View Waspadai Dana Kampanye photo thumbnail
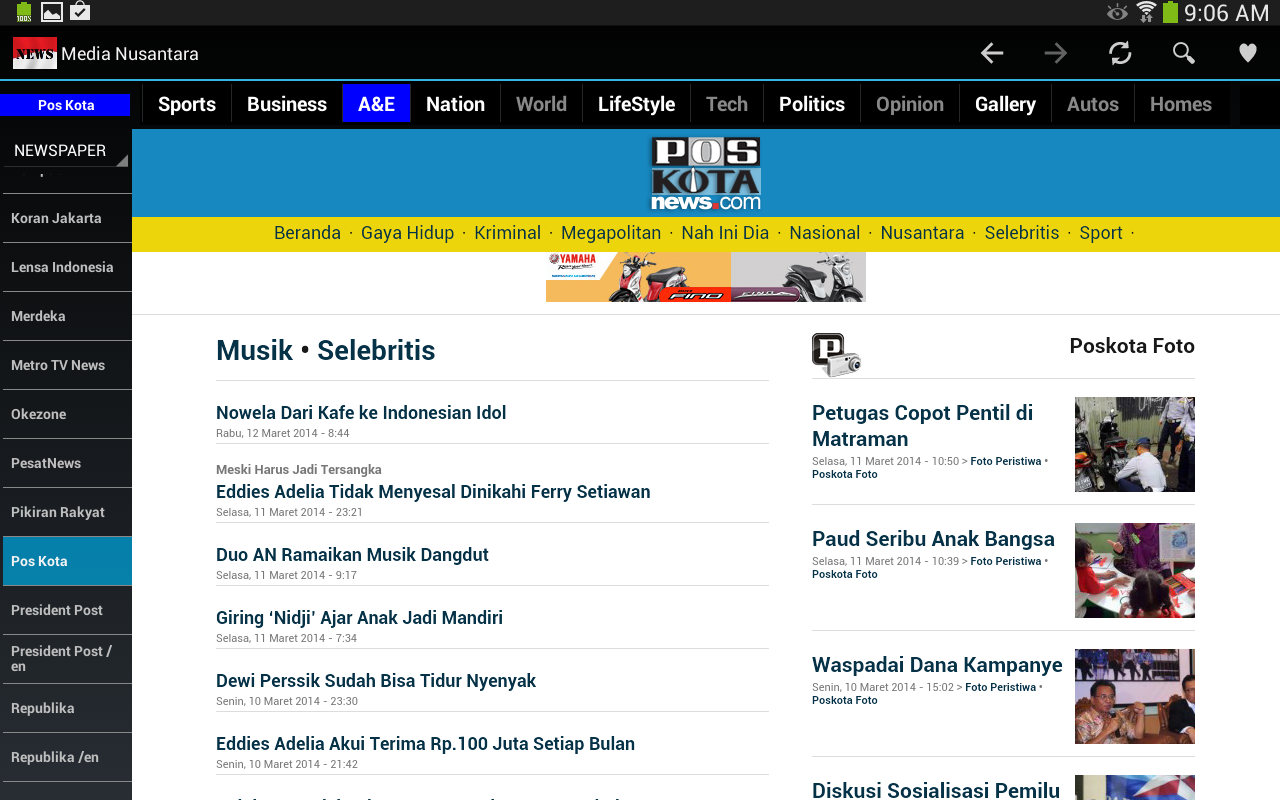This screenshot has height=800, width=1280. (x=1135, y=696)
